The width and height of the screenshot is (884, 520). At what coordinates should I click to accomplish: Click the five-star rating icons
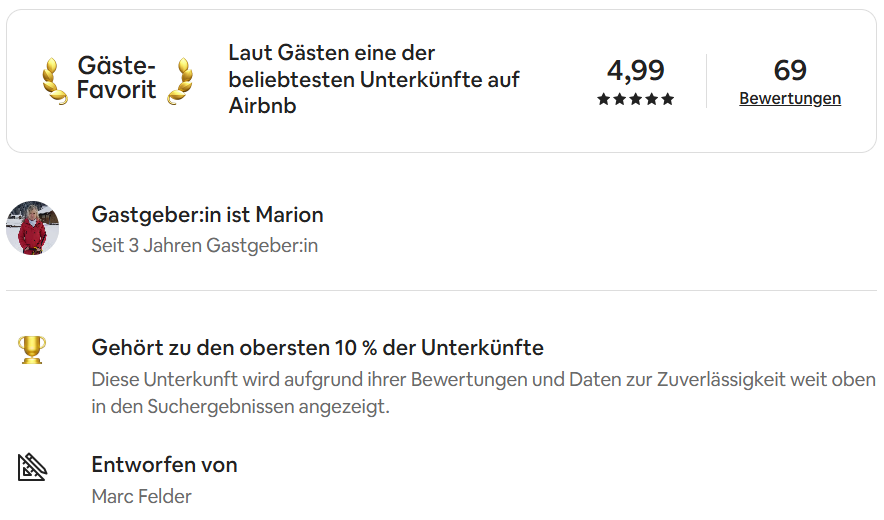pyautogui.click(x=636, y=99)
